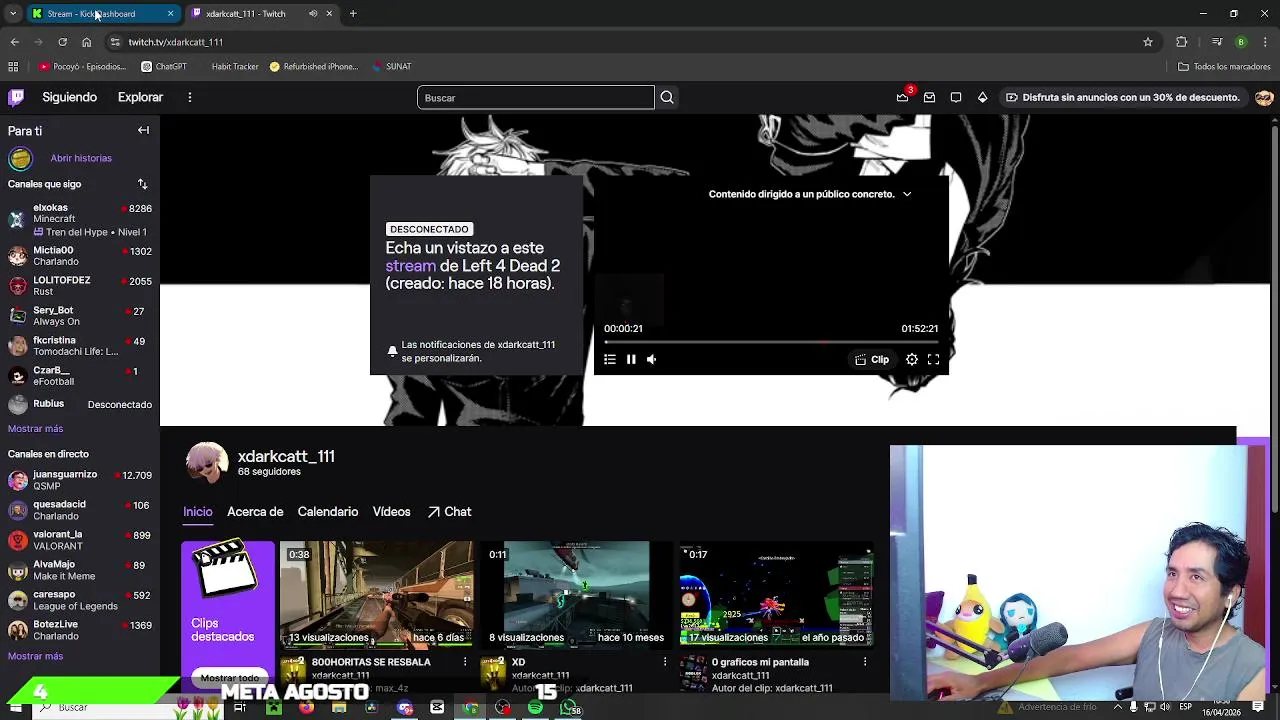Open the Calendario channel tab
Screen dimensions: 1280x720
pyautogui.click(x=328, y=511)
